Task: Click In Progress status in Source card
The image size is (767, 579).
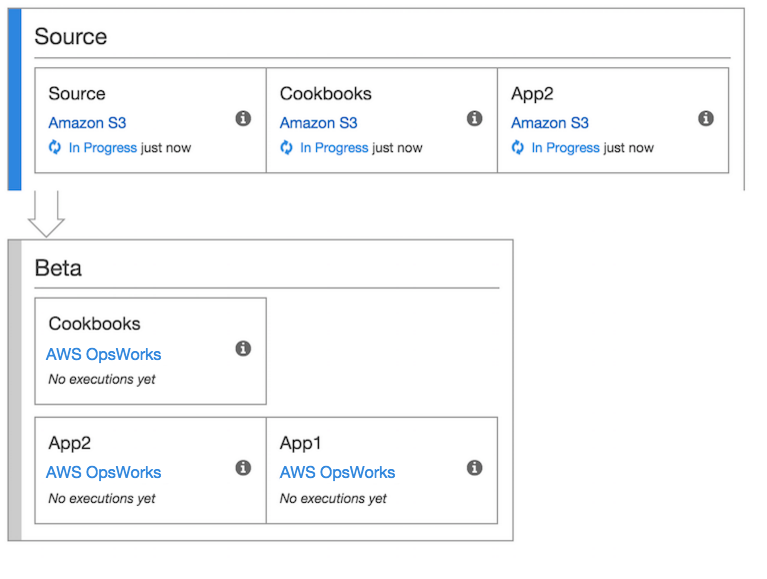Action: point(103,148)
